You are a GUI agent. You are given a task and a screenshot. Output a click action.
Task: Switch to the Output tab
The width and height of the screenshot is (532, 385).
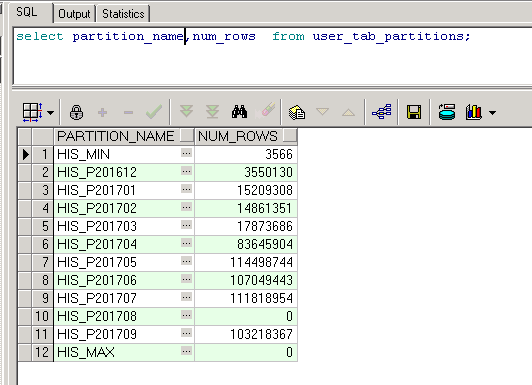(74, 14)
